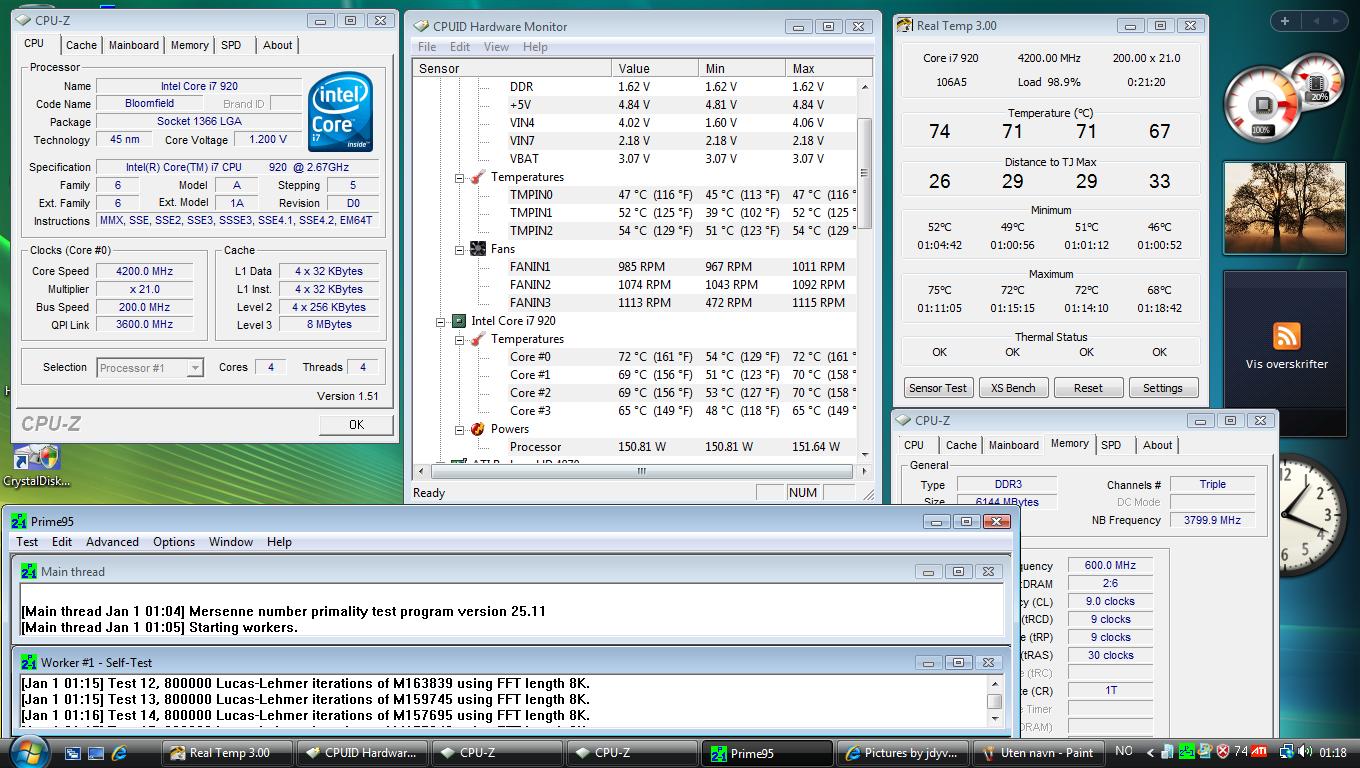Switch to the Uten navn - Paint taskbar button
1360x768 pixels.
[1039, 753]
